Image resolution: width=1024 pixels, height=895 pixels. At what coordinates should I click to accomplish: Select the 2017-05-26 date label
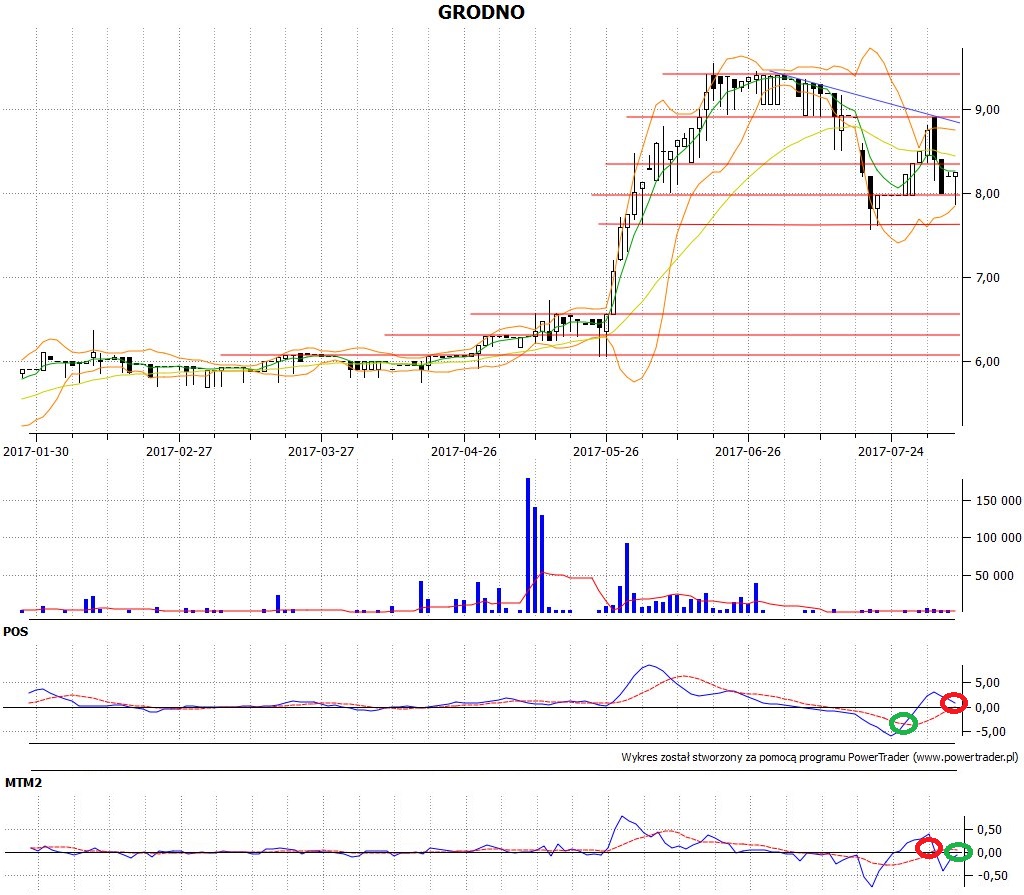[x=606, y=451]
